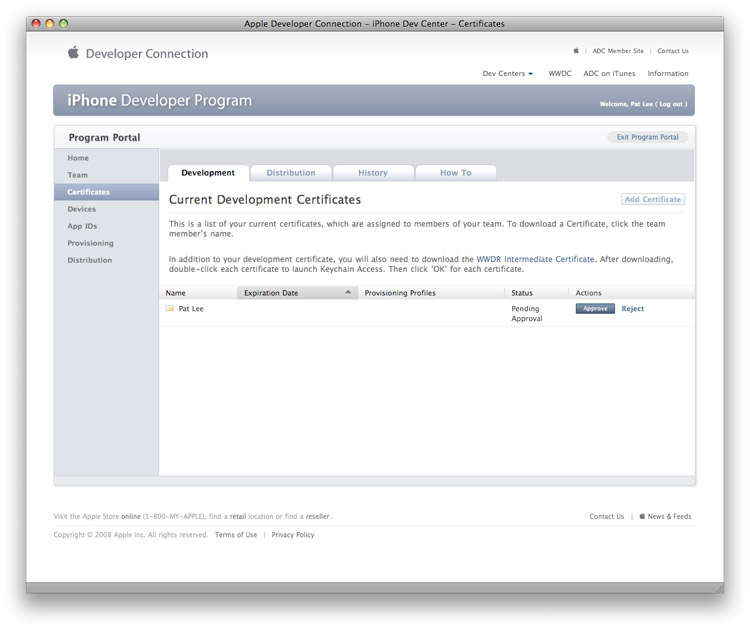Click the Program Portal heading

pos(104,137)
